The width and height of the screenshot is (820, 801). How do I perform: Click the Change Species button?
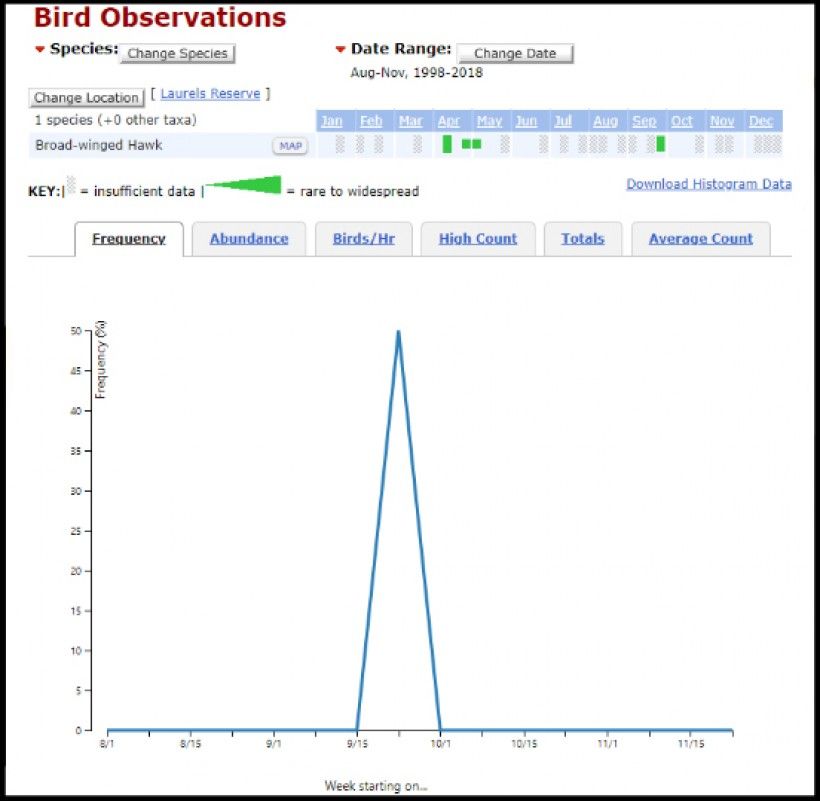point(177,54)
